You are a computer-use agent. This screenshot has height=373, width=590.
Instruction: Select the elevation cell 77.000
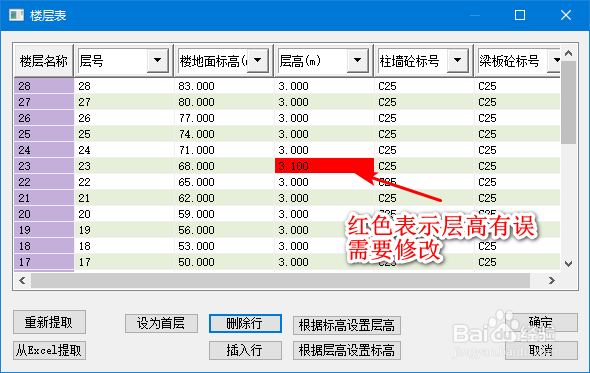click(x=224, y=118)
